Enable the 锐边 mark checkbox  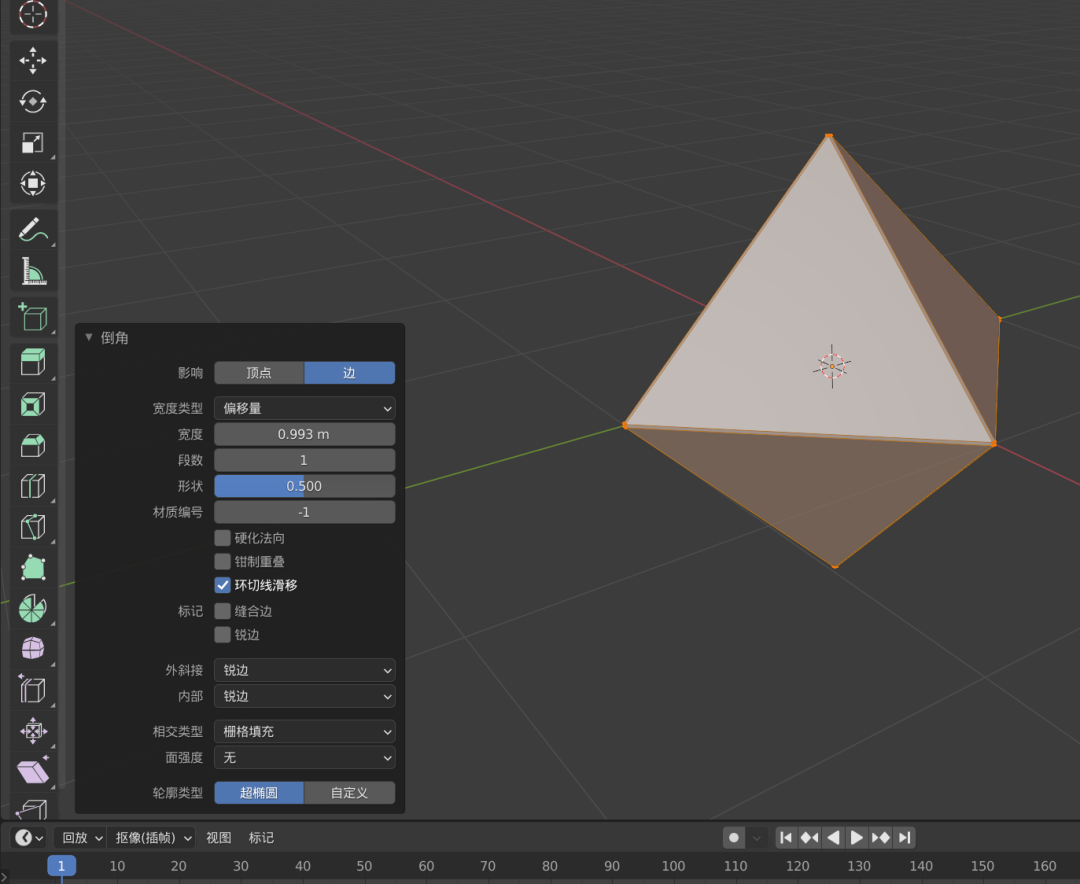point(222,635)
